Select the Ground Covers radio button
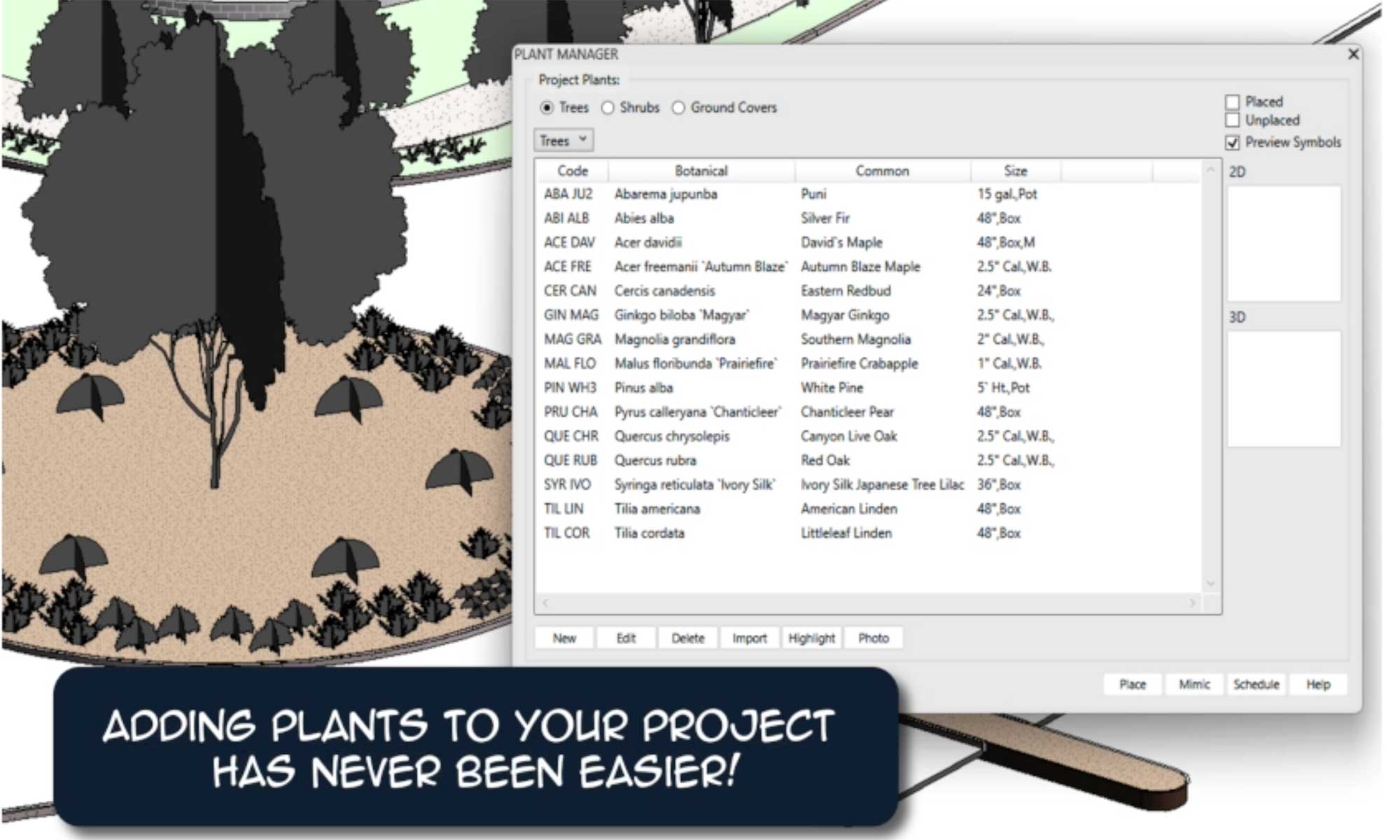Viewport: 1400px width, 840px height. (678, 108)
